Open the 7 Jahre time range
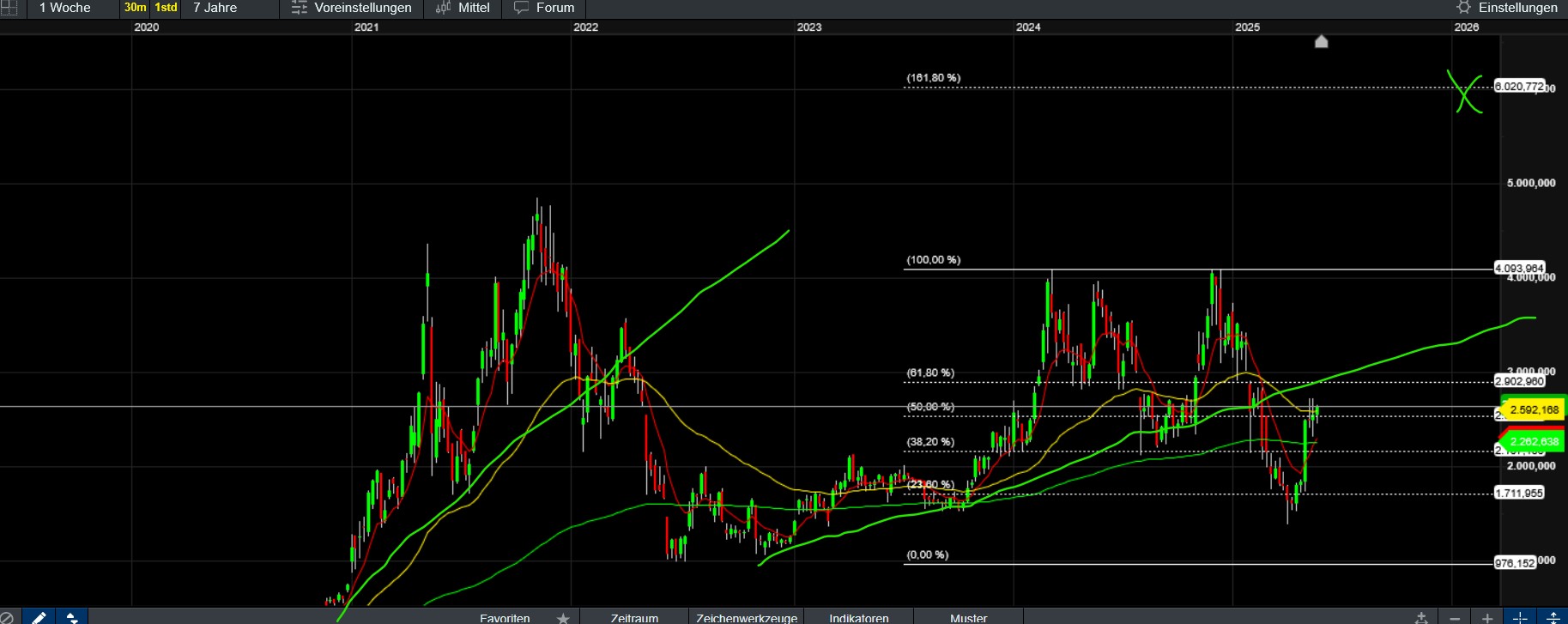1568x624 pixels. coord(215,8)
